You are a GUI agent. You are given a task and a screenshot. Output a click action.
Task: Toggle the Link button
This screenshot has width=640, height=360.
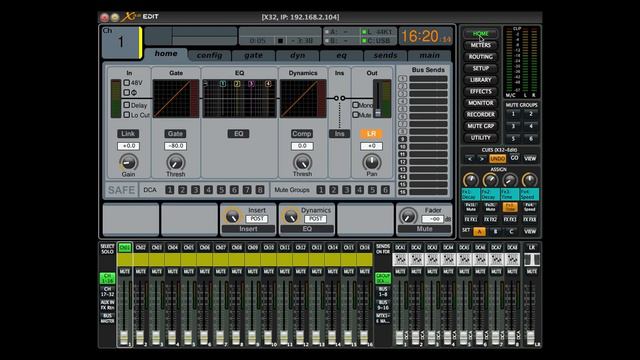[x=128, y=133]
